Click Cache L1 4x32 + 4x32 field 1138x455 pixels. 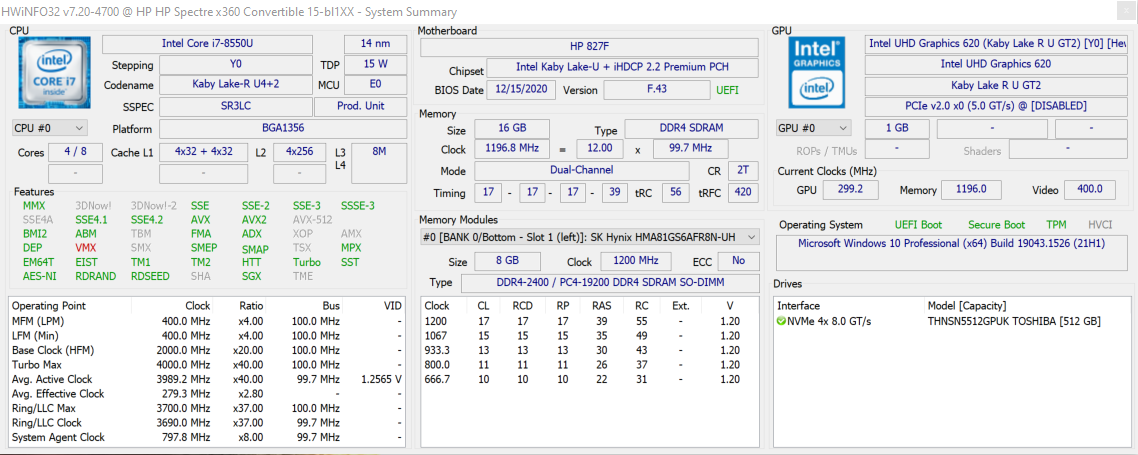pyautogui.click(x=204, y=152)
